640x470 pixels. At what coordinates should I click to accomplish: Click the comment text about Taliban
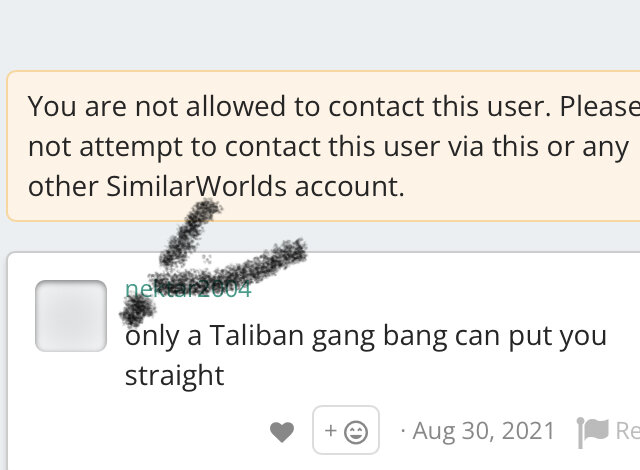tap(366, 355)
